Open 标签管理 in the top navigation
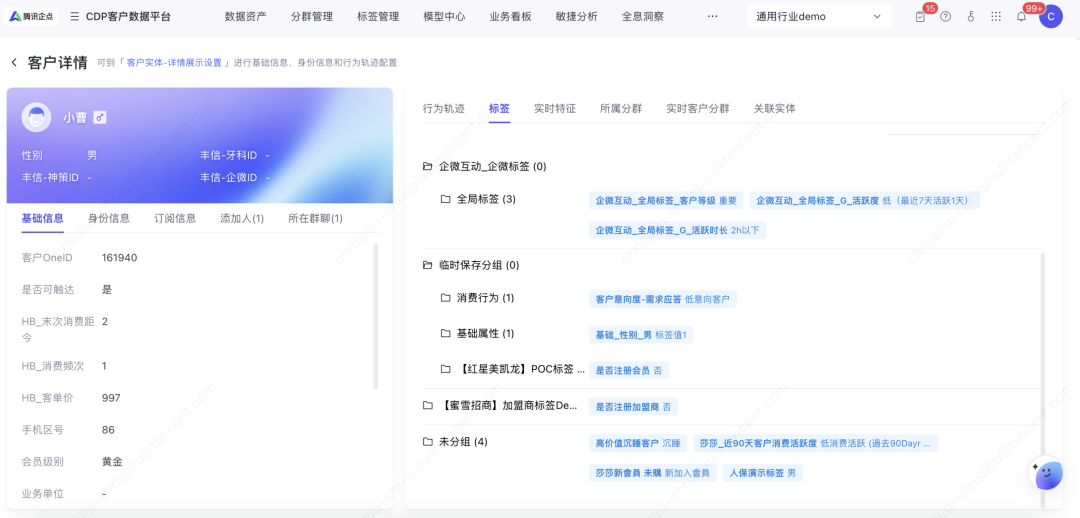Image resolution: width=1080 pixels, height=518 pixels. click(x=378, y=17)
